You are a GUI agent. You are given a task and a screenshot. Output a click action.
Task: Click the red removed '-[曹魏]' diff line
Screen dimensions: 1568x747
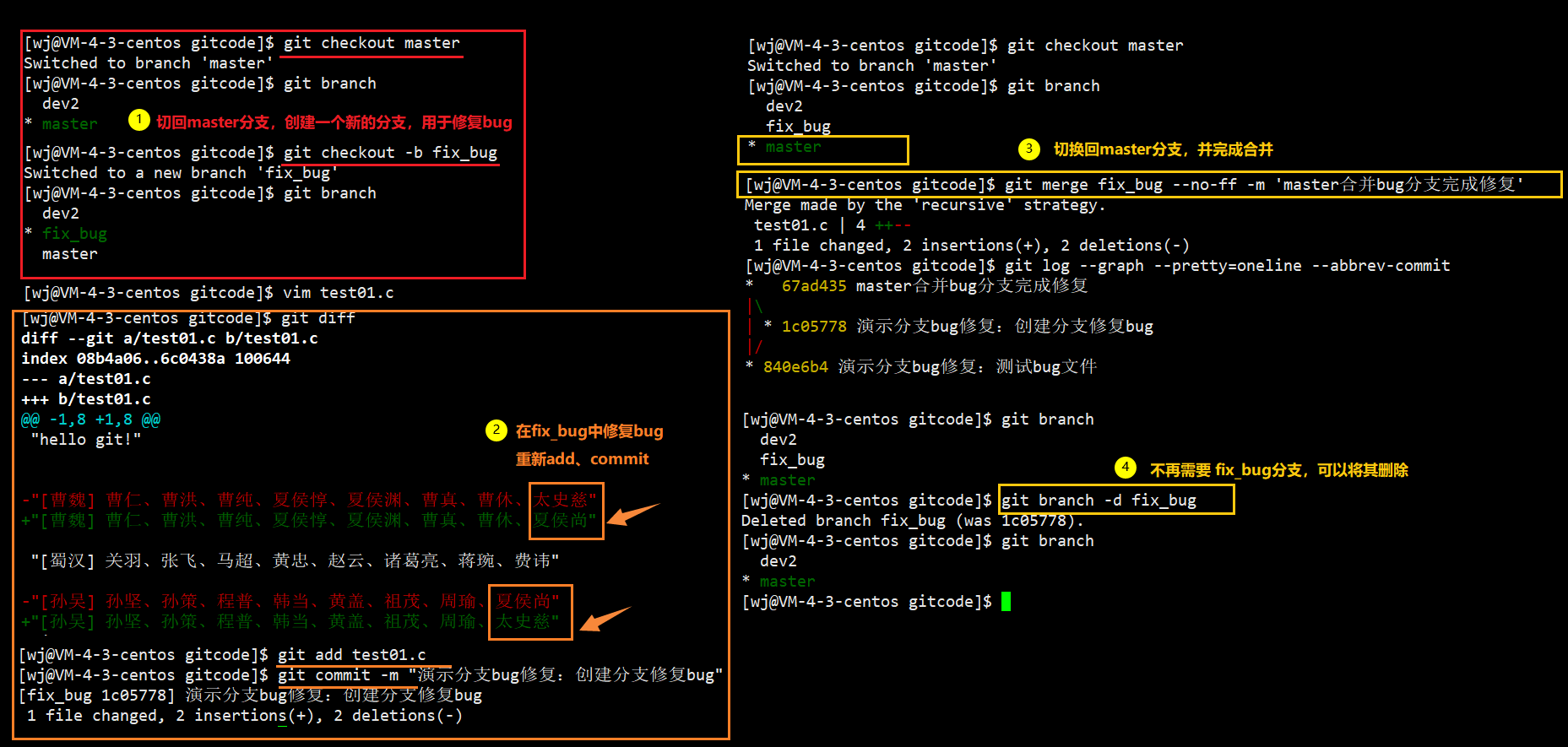[x=309, y=500]
